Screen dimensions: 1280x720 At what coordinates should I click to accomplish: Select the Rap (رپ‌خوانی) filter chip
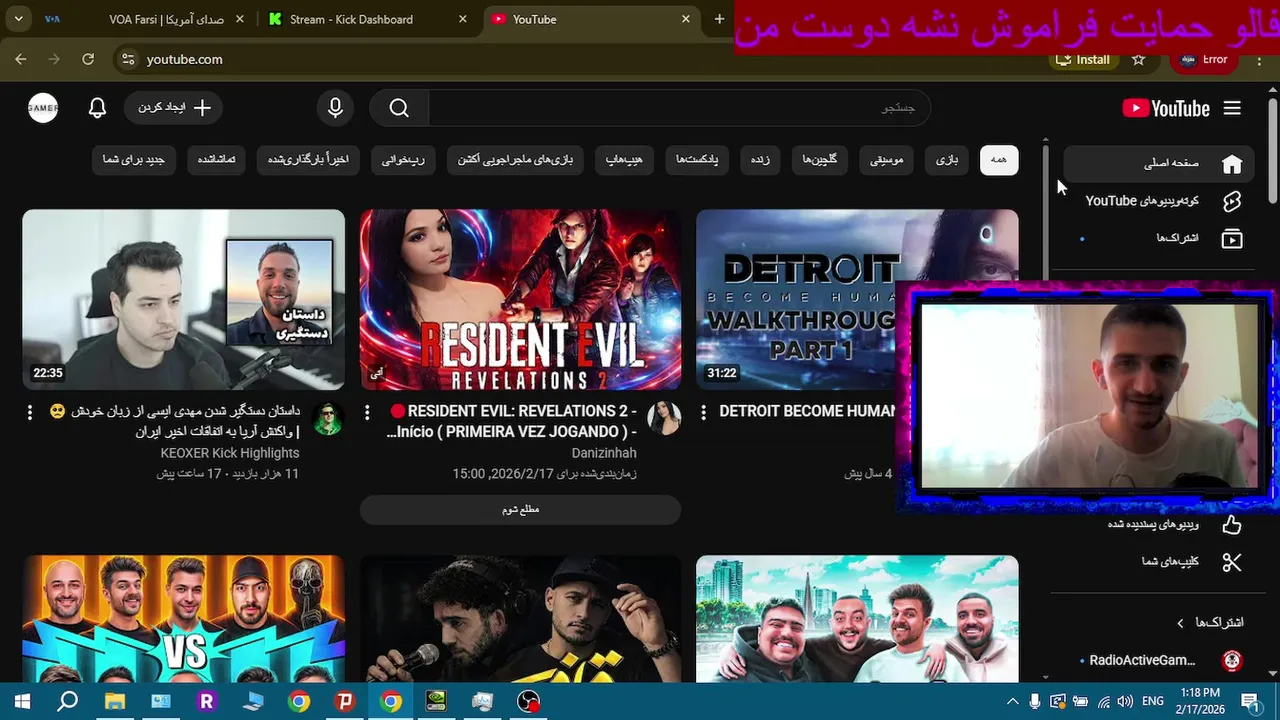pos(403,160)
